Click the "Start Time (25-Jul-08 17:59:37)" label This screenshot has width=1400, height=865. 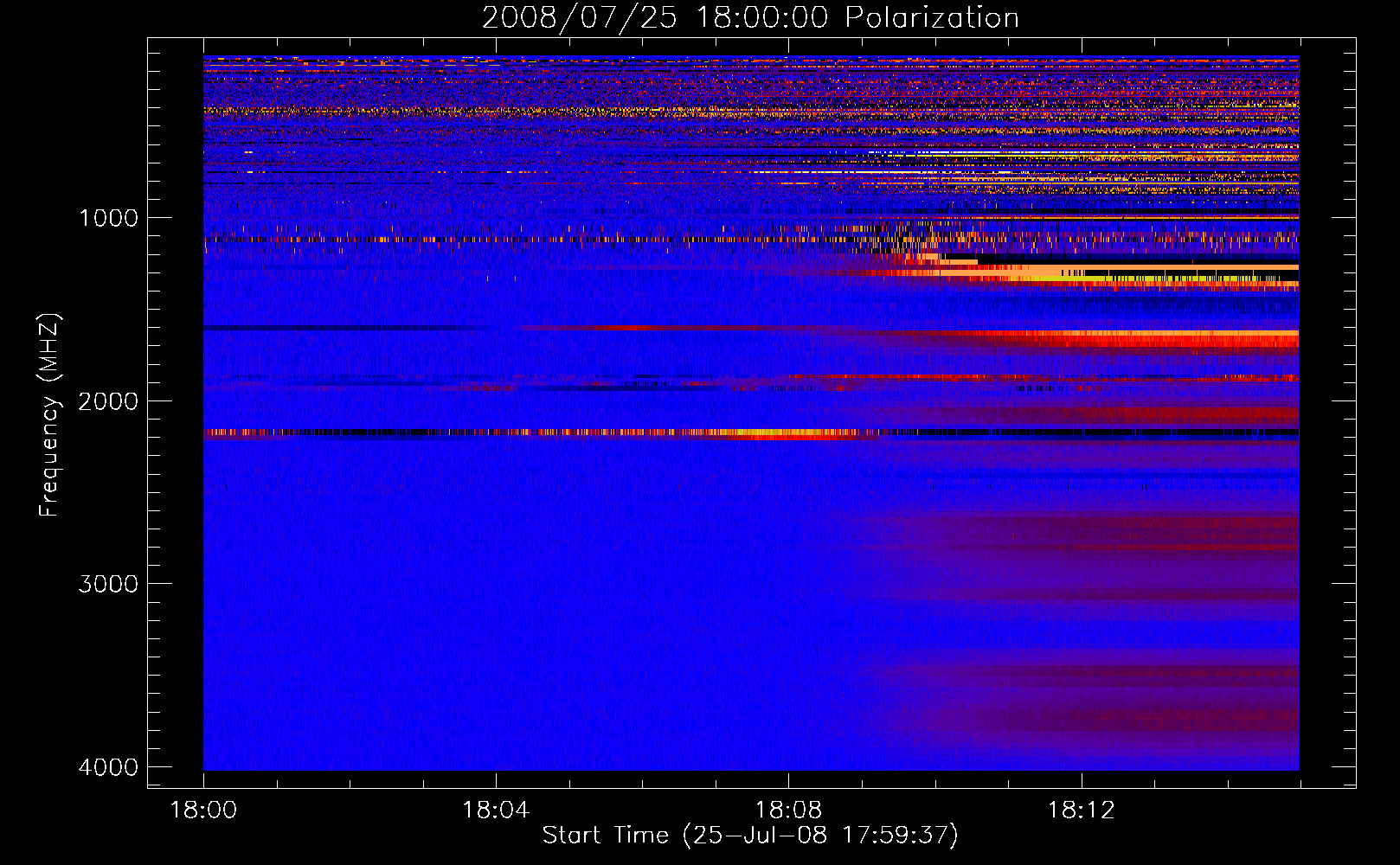click(750, 836)
